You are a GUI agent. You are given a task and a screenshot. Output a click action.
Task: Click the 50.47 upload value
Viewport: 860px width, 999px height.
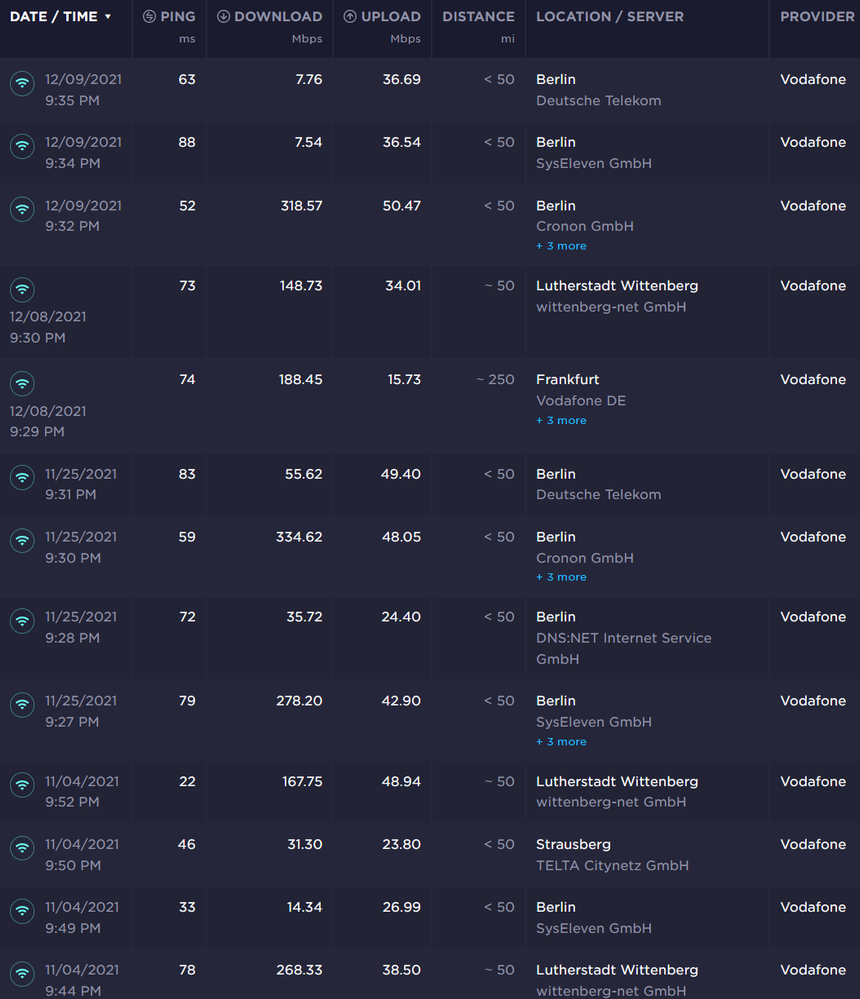coord(402,206)
